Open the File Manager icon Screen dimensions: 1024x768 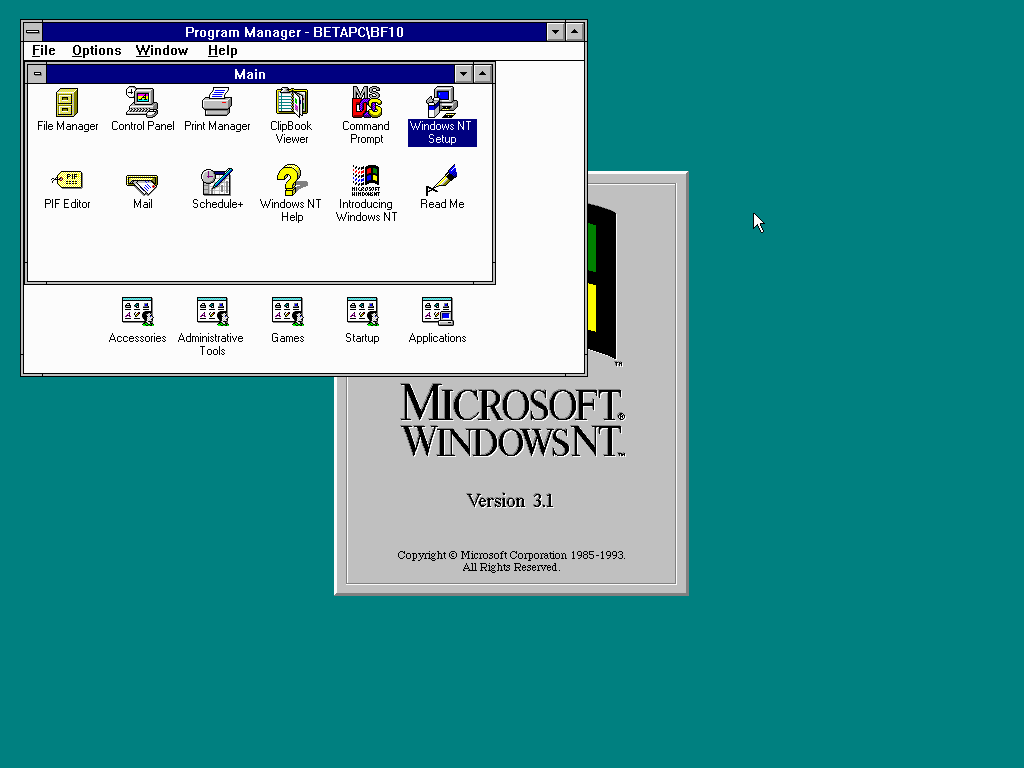coord(66,103)
